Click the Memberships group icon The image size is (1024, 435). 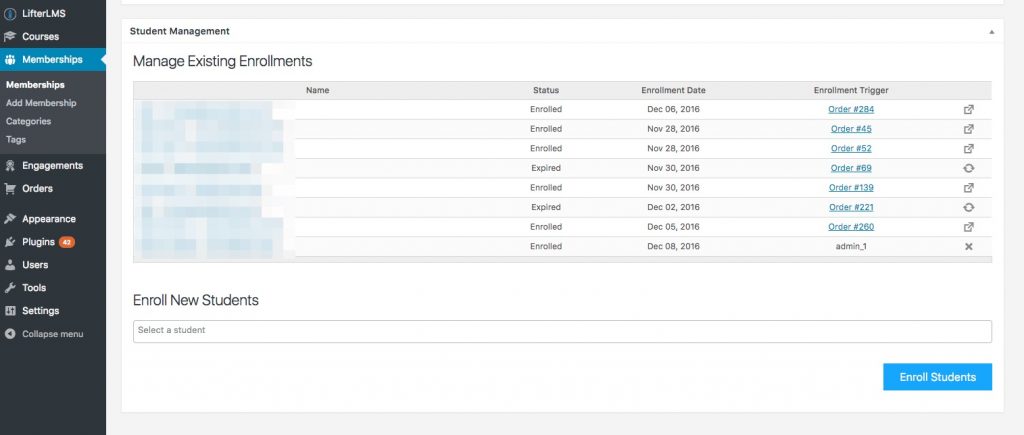(10, 59)
